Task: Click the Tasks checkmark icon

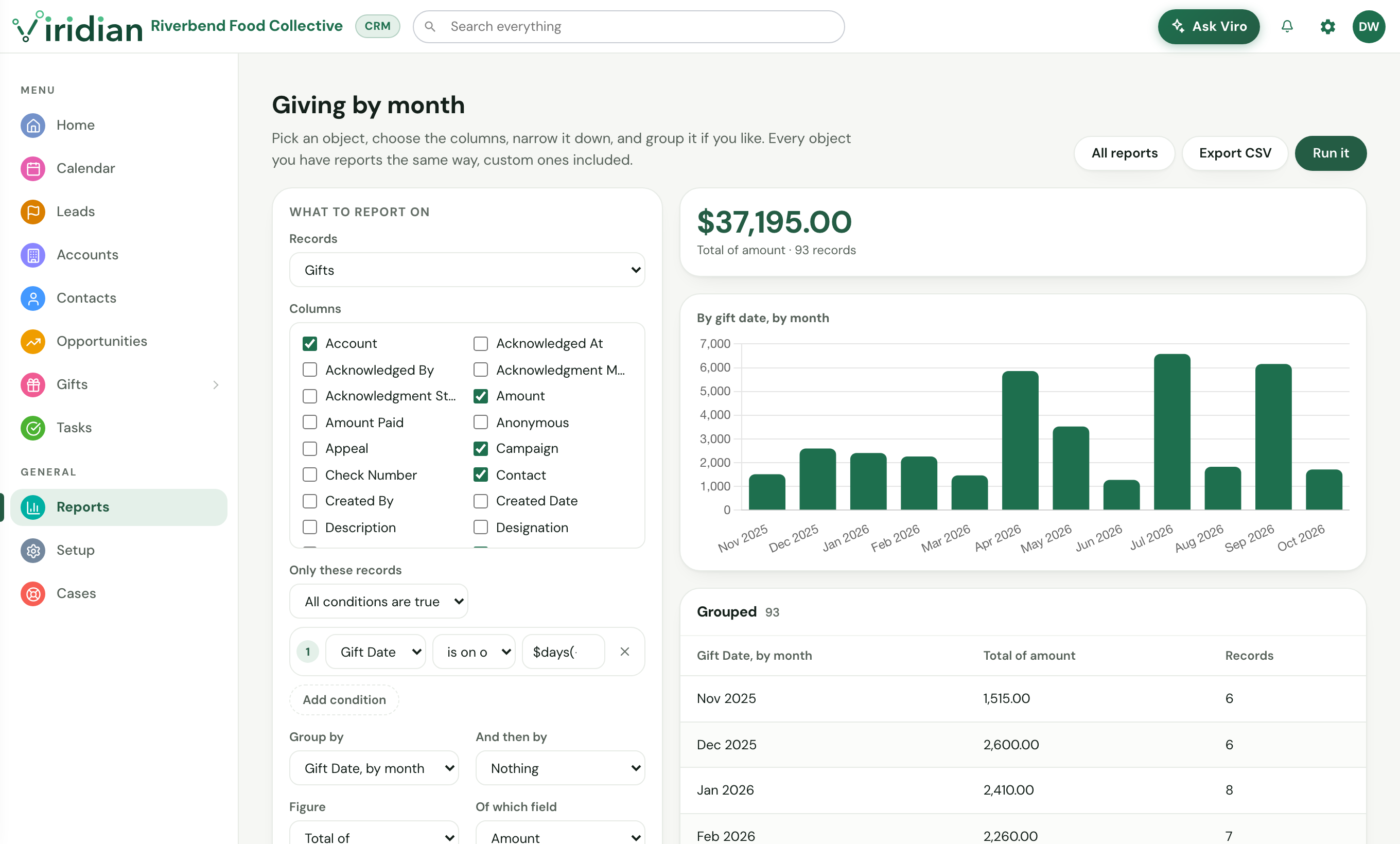Action: [x=33, y=428]
